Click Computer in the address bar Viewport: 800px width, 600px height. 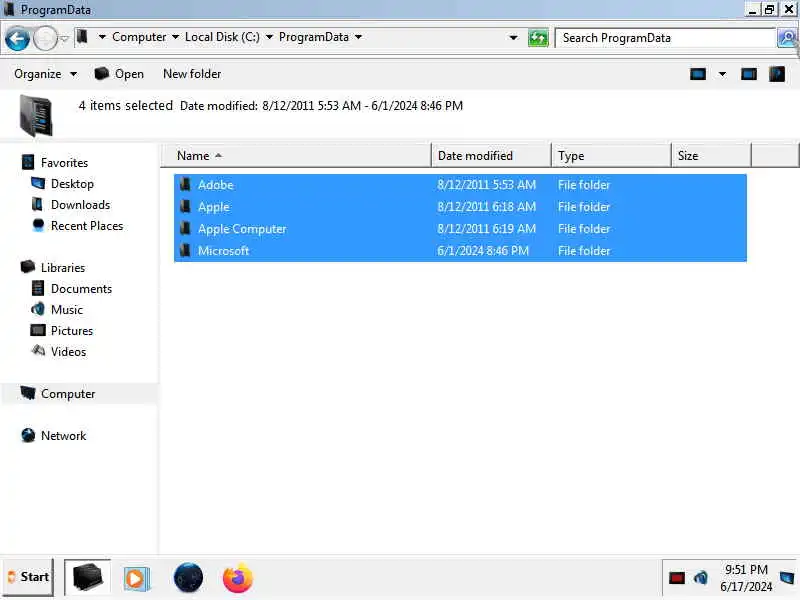click(139, 37)
